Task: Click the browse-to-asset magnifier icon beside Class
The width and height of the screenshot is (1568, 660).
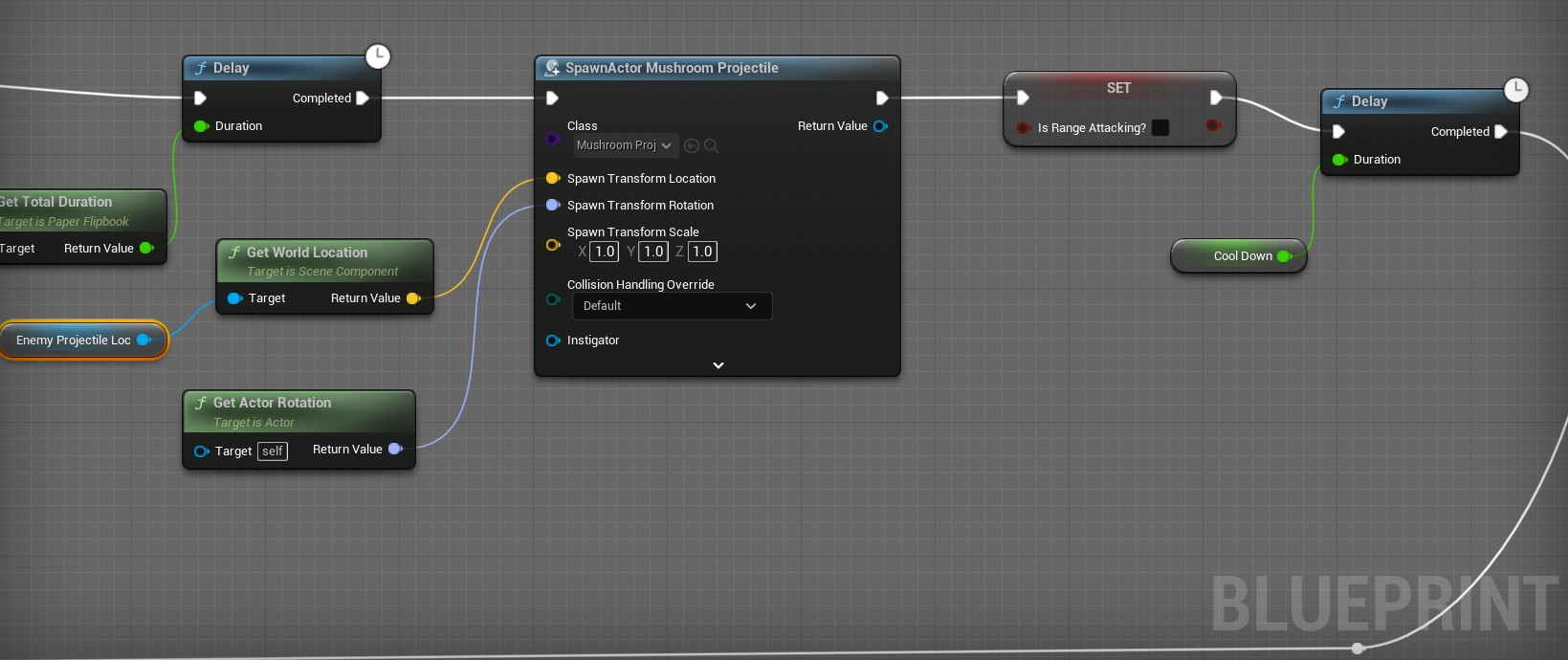Action: (x=711, y=145)
